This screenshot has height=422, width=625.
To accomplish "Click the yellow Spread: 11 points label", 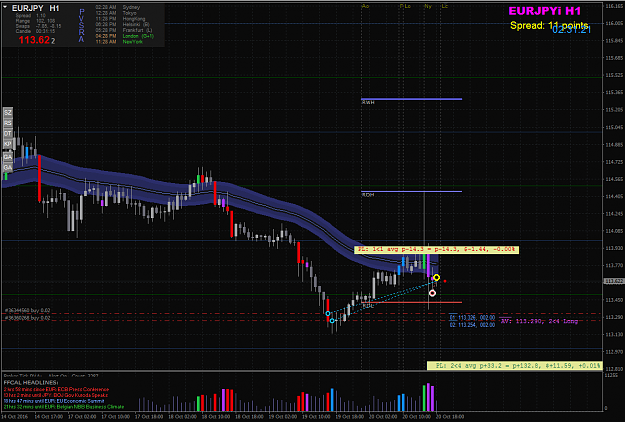I will point(549,26).
